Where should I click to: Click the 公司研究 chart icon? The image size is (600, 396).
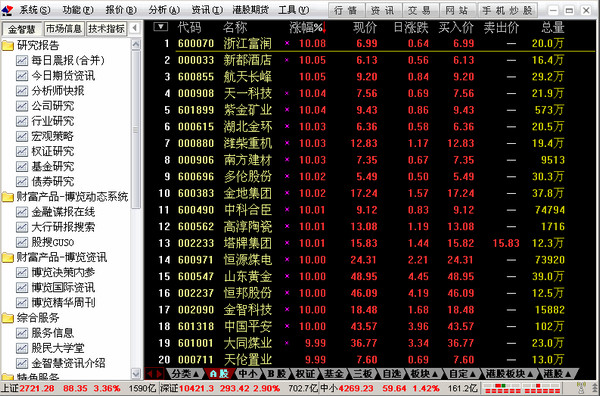tap(22, 106)
